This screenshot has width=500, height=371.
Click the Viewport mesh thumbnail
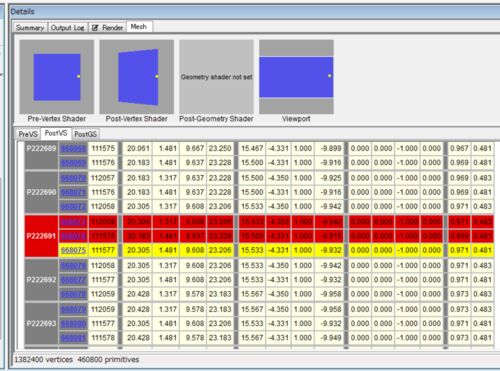[x=296, y=77]
